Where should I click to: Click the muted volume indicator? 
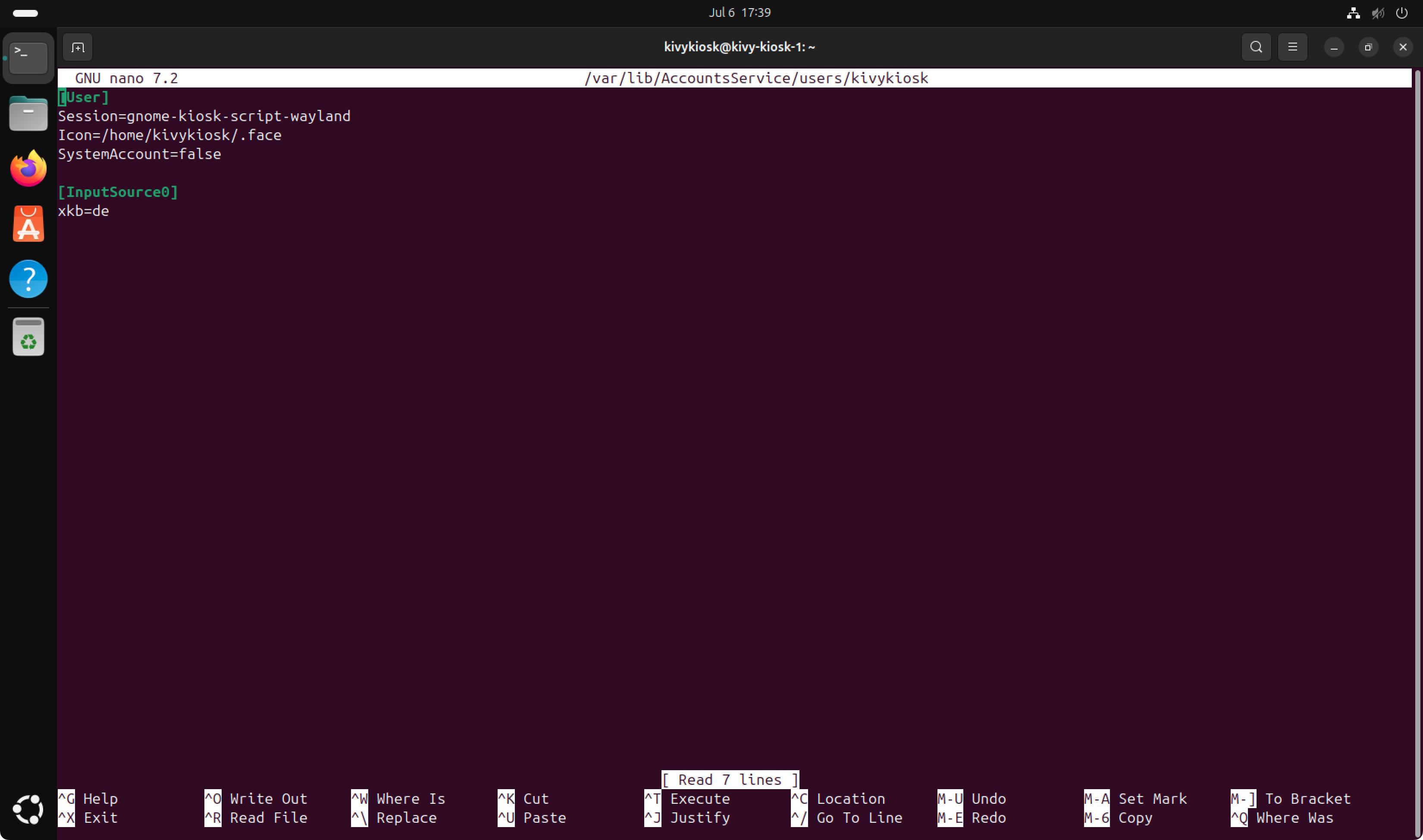(1378, 13)
